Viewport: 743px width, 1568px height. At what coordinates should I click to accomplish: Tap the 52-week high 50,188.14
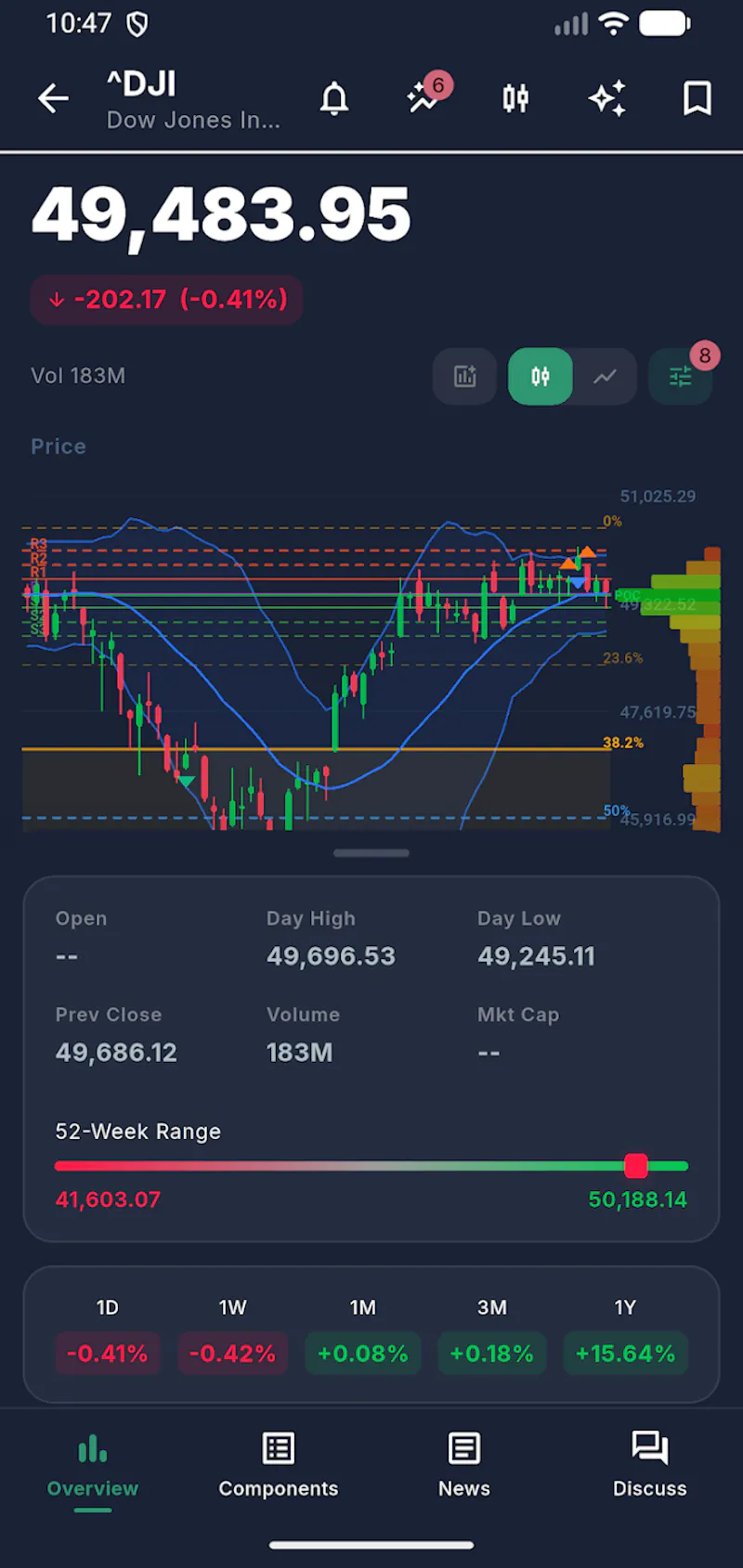tap(637, 1199)
